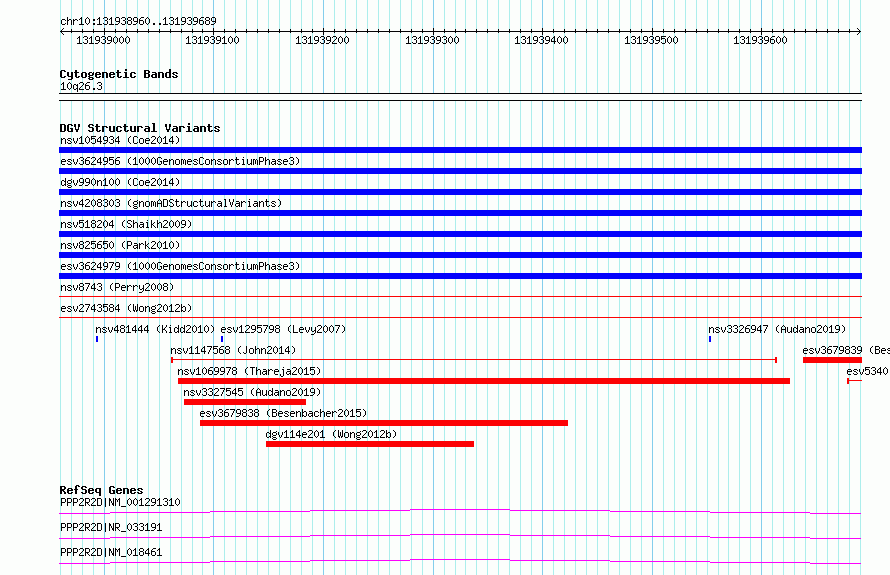Viewport: 890px width, 575px height.
Task: Click ruler position 131939100
Action: click(x=212, y=40)
